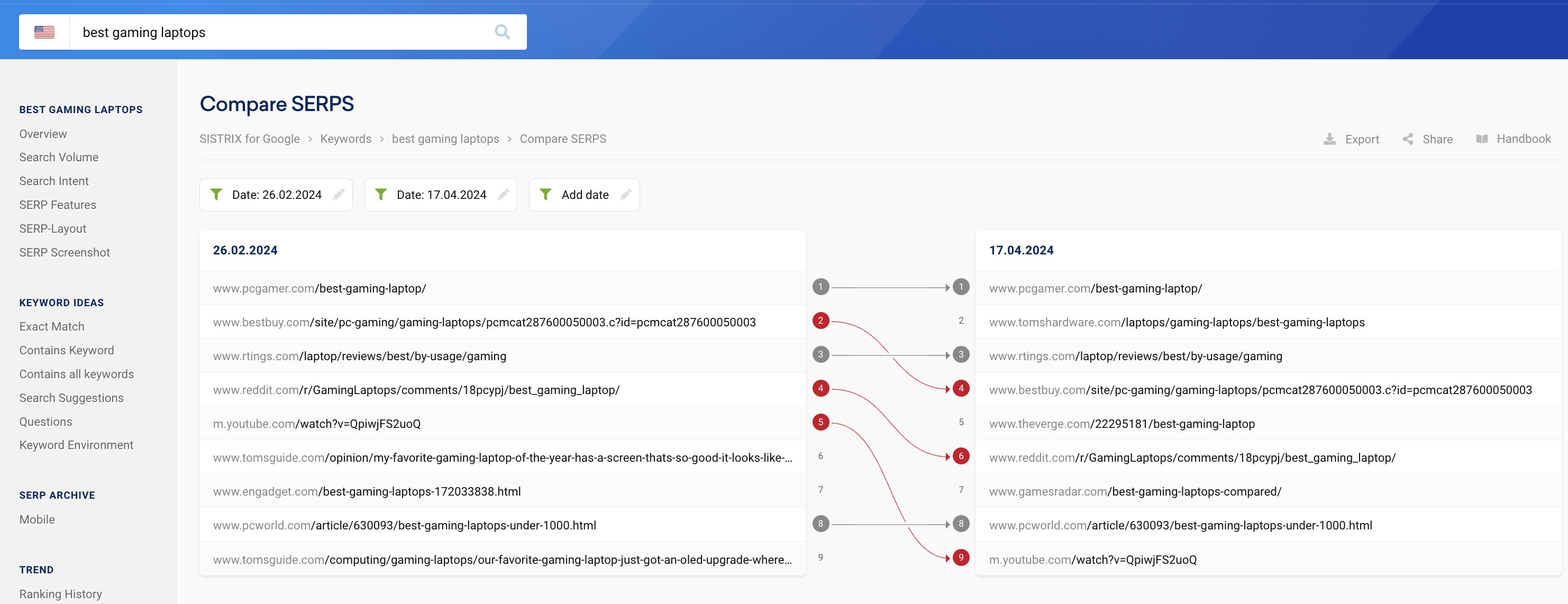Open Questions in the sidebar
The width and height of the screenshot is (1568, 604).
(45, 422)
